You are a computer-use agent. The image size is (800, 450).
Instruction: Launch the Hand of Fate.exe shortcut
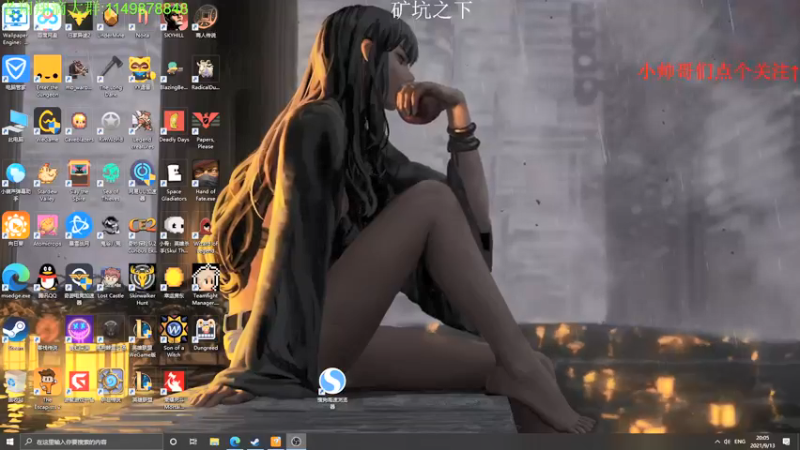tap(206, 180)
